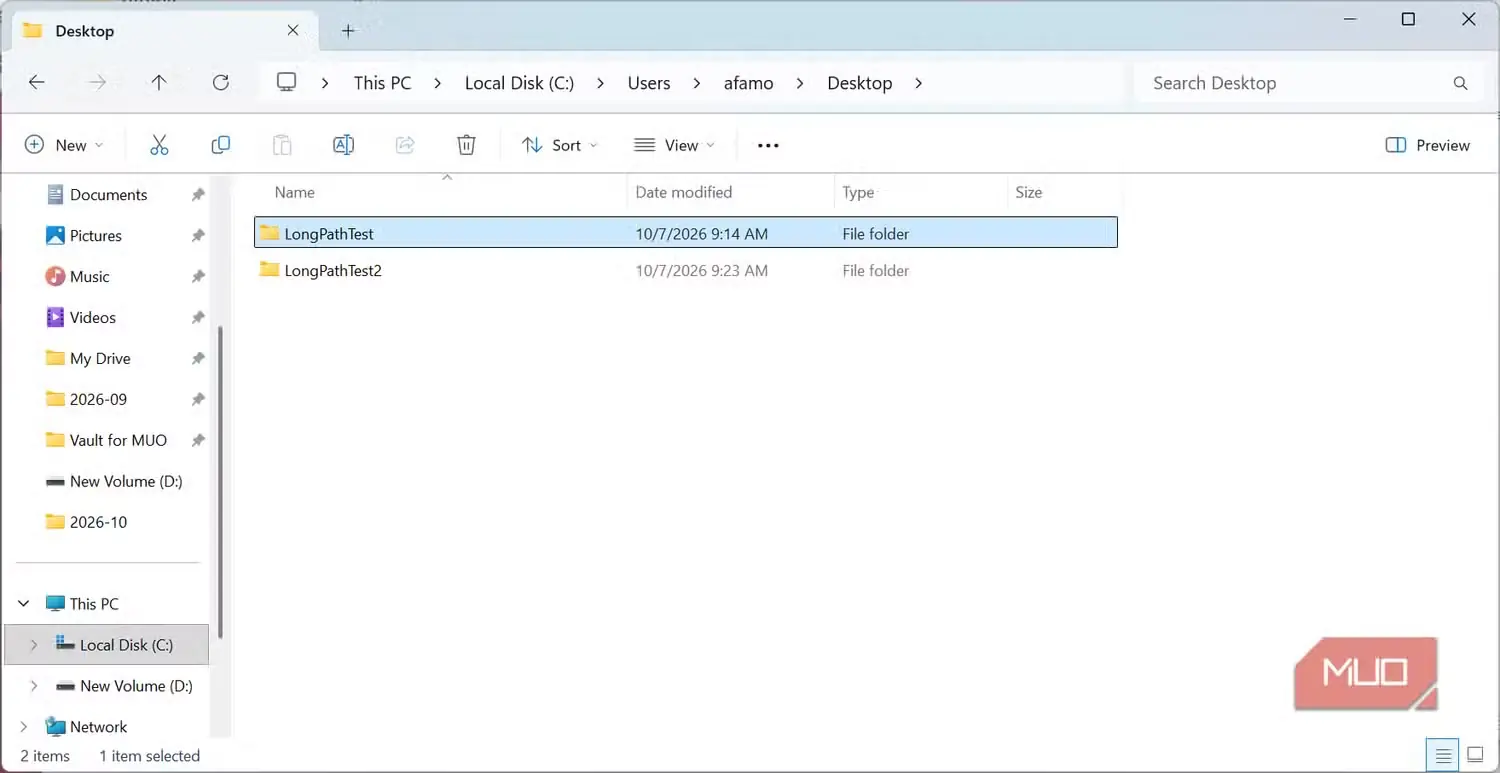
Task: Click Users in the address breadcrumb
Action: coord(649,83)
